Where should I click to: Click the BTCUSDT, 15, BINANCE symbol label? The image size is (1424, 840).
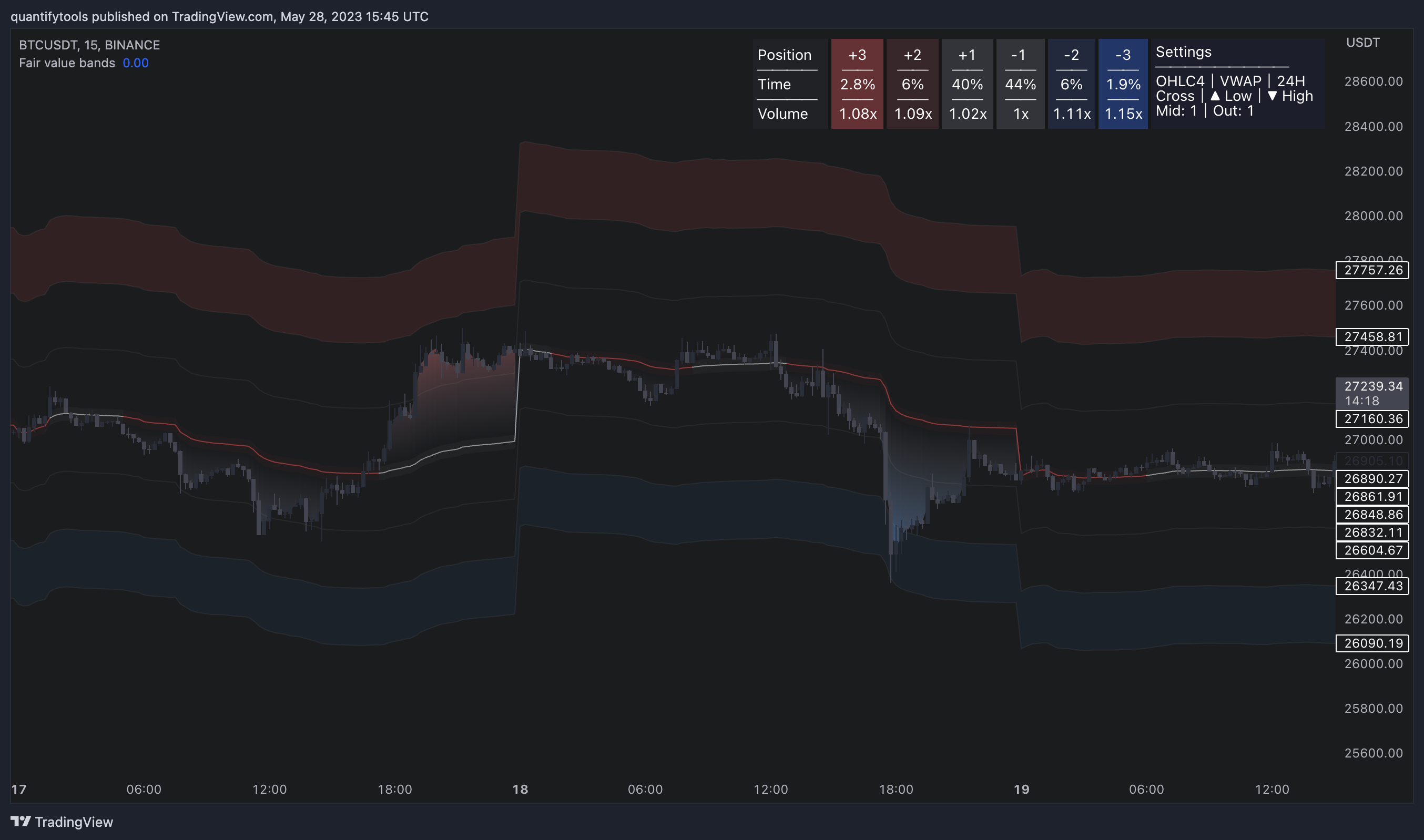(x=89, y=45)
